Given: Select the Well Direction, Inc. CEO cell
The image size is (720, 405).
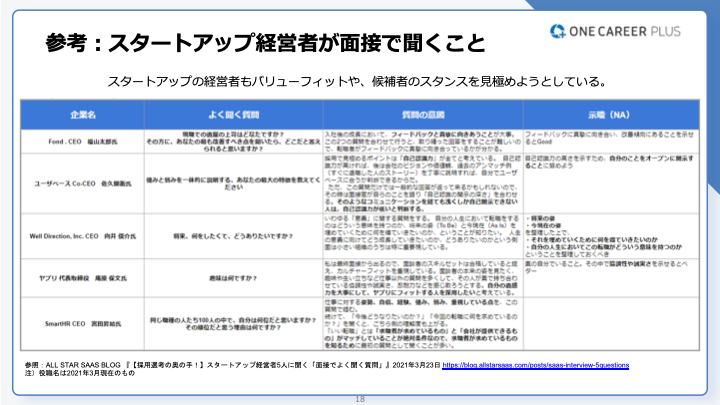Looking at the screenshot, I should click(x=83, y=236).
